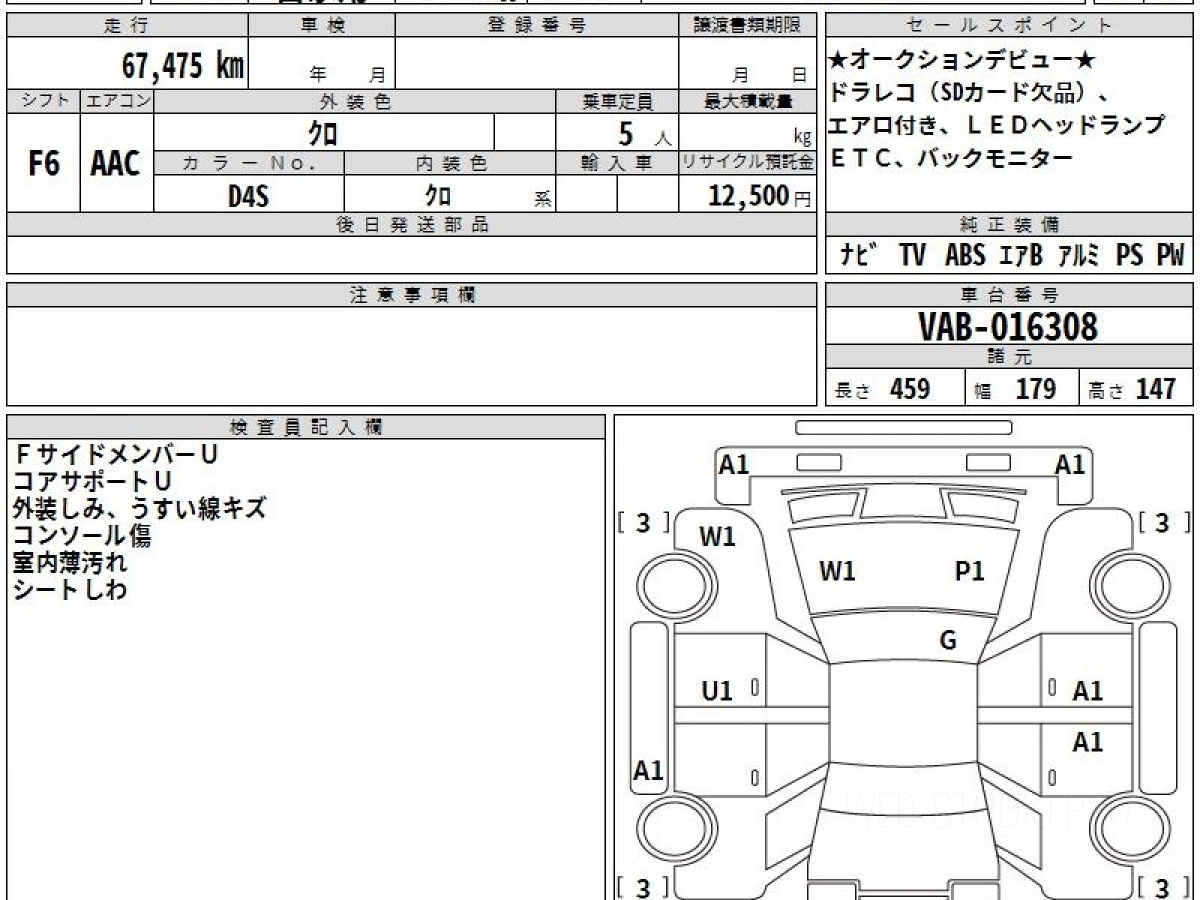Image resolution: width=1200 pixels, height=900 pixels.
Task: Click the 車台番号 header
Action: (x=1009, y=295)
